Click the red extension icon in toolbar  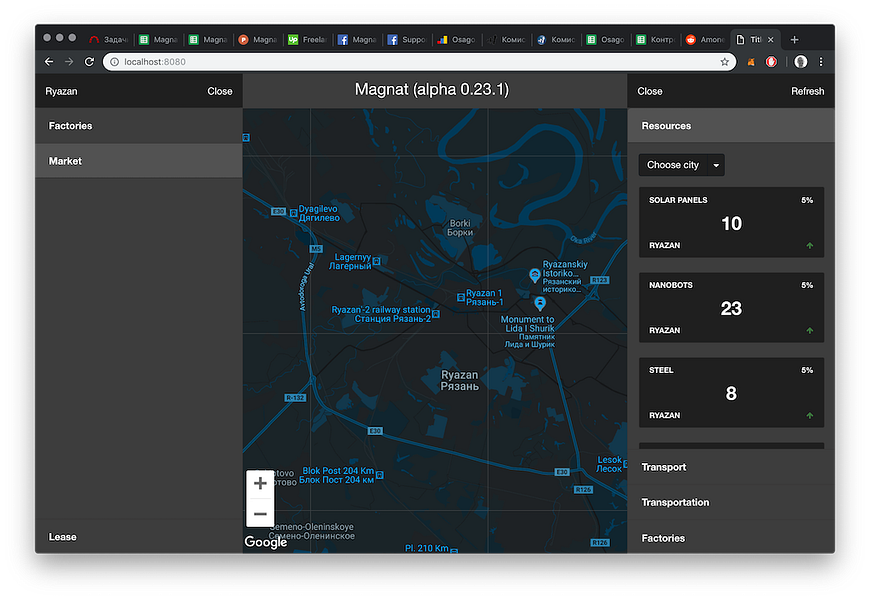point(771,62)
